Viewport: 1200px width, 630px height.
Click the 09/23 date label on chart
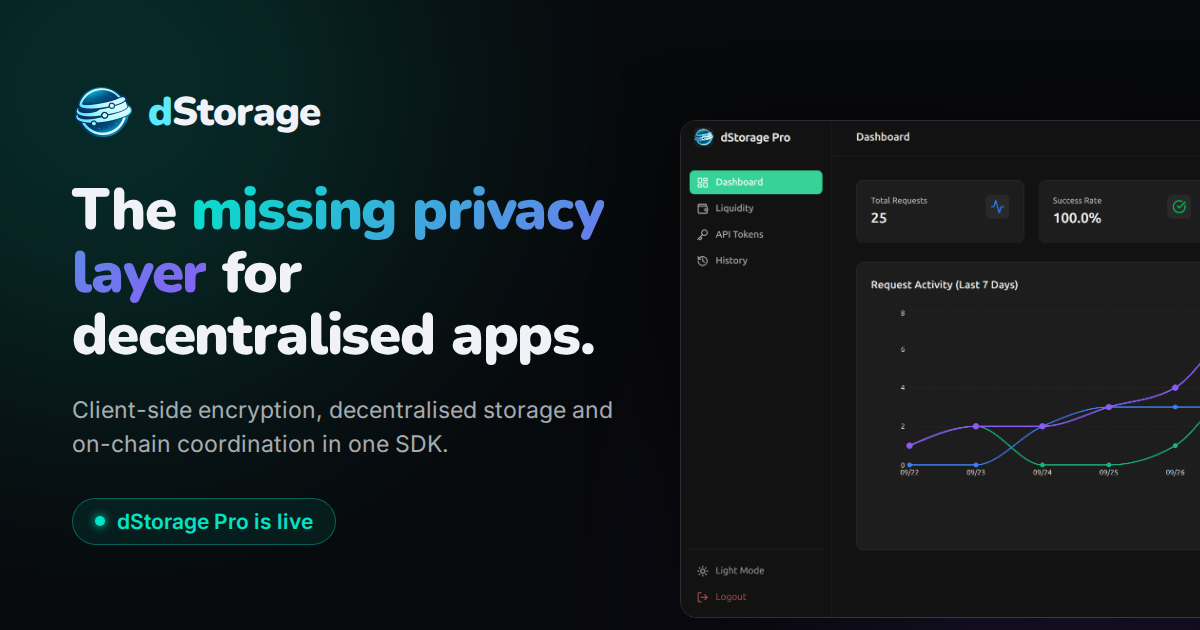pos(976,473)
